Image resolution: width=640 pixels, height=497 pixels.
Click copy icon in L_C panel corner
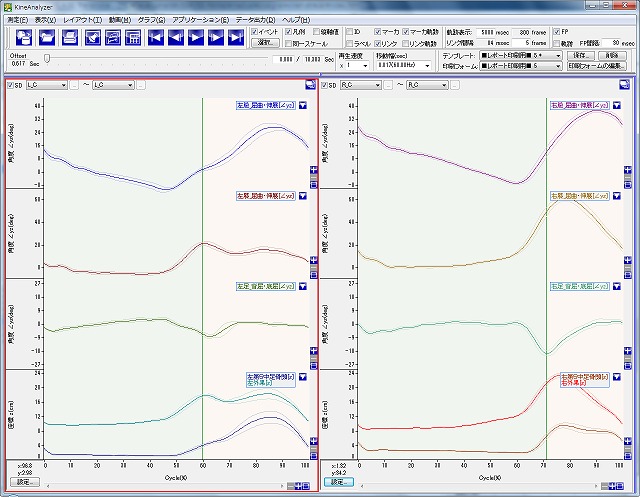(310, 84)
